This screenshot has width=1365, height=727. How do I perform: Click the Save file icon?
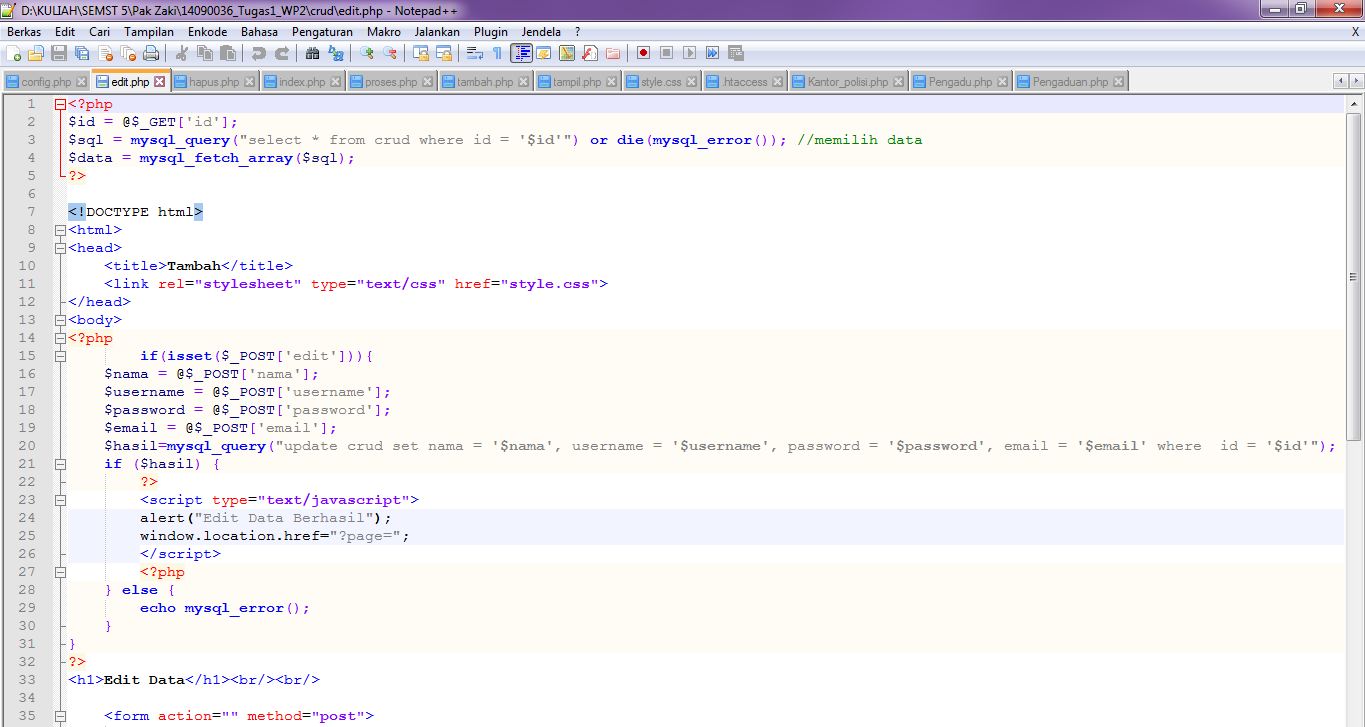tap(59, 53)
